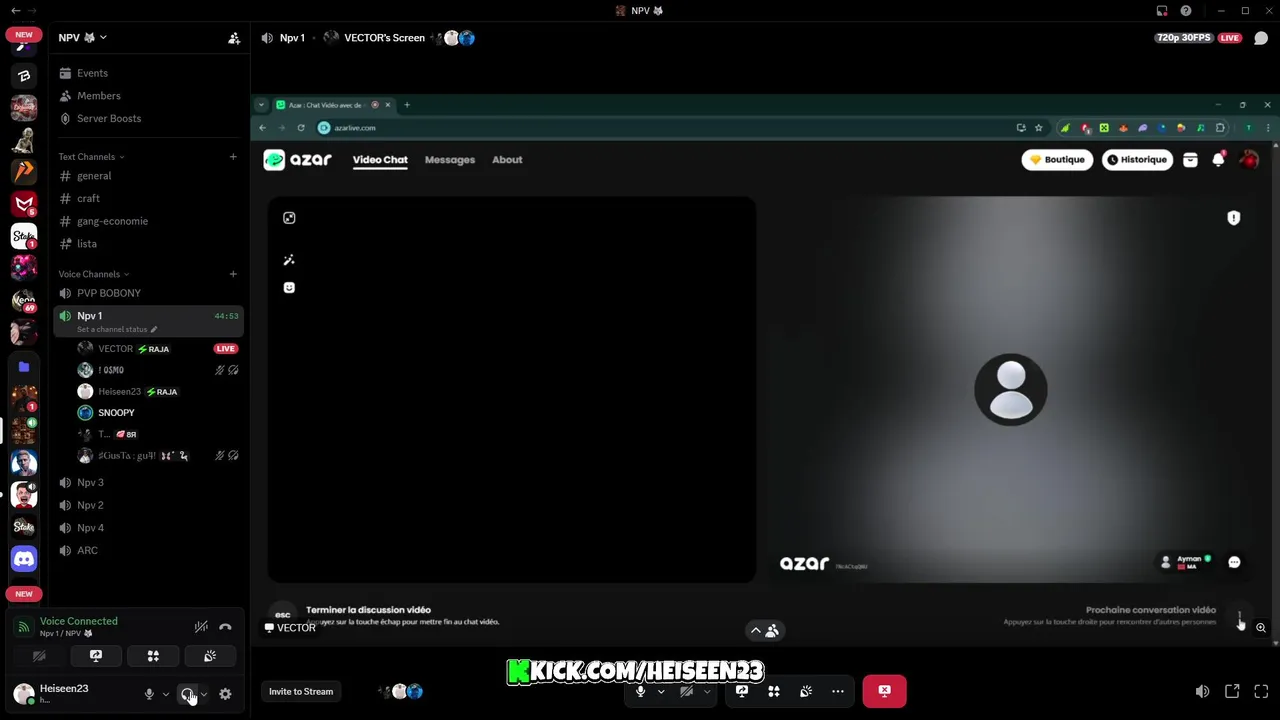Toggle camera in voice connected panel
Image resolution: width=1280 pixels, height=720 pixels.
pos(39,656)
